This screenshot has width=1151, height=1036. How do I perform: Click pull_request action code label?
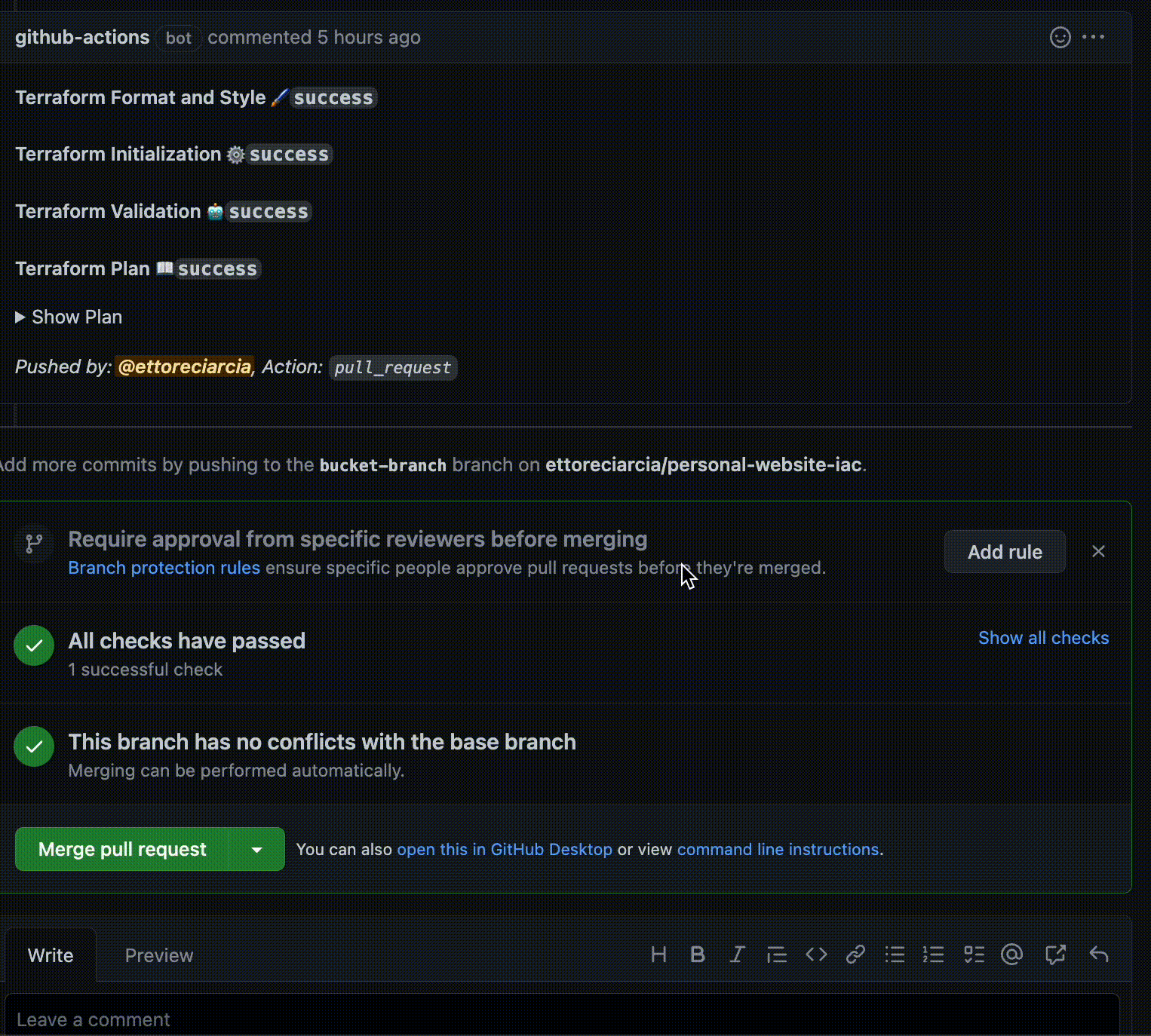coord(392,367)
